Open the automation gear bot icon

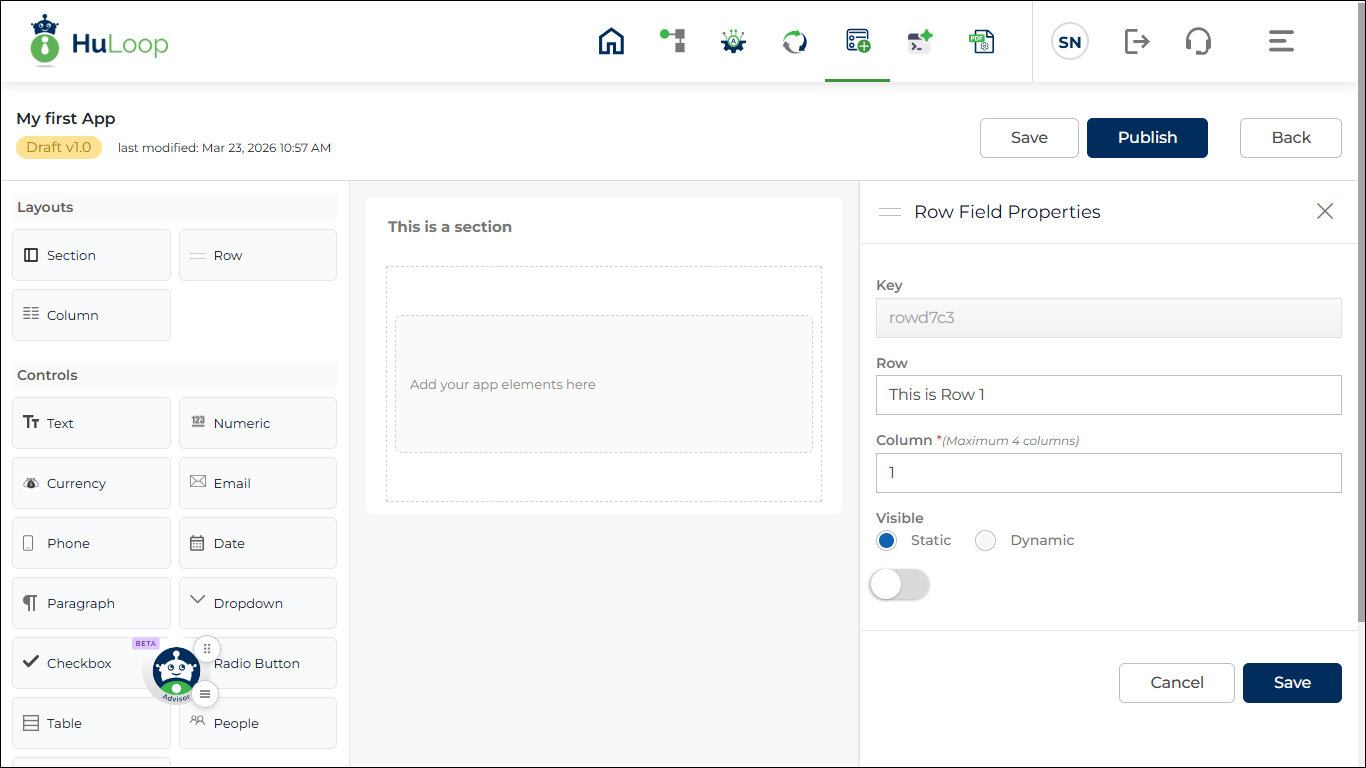[x=734, y=41]
